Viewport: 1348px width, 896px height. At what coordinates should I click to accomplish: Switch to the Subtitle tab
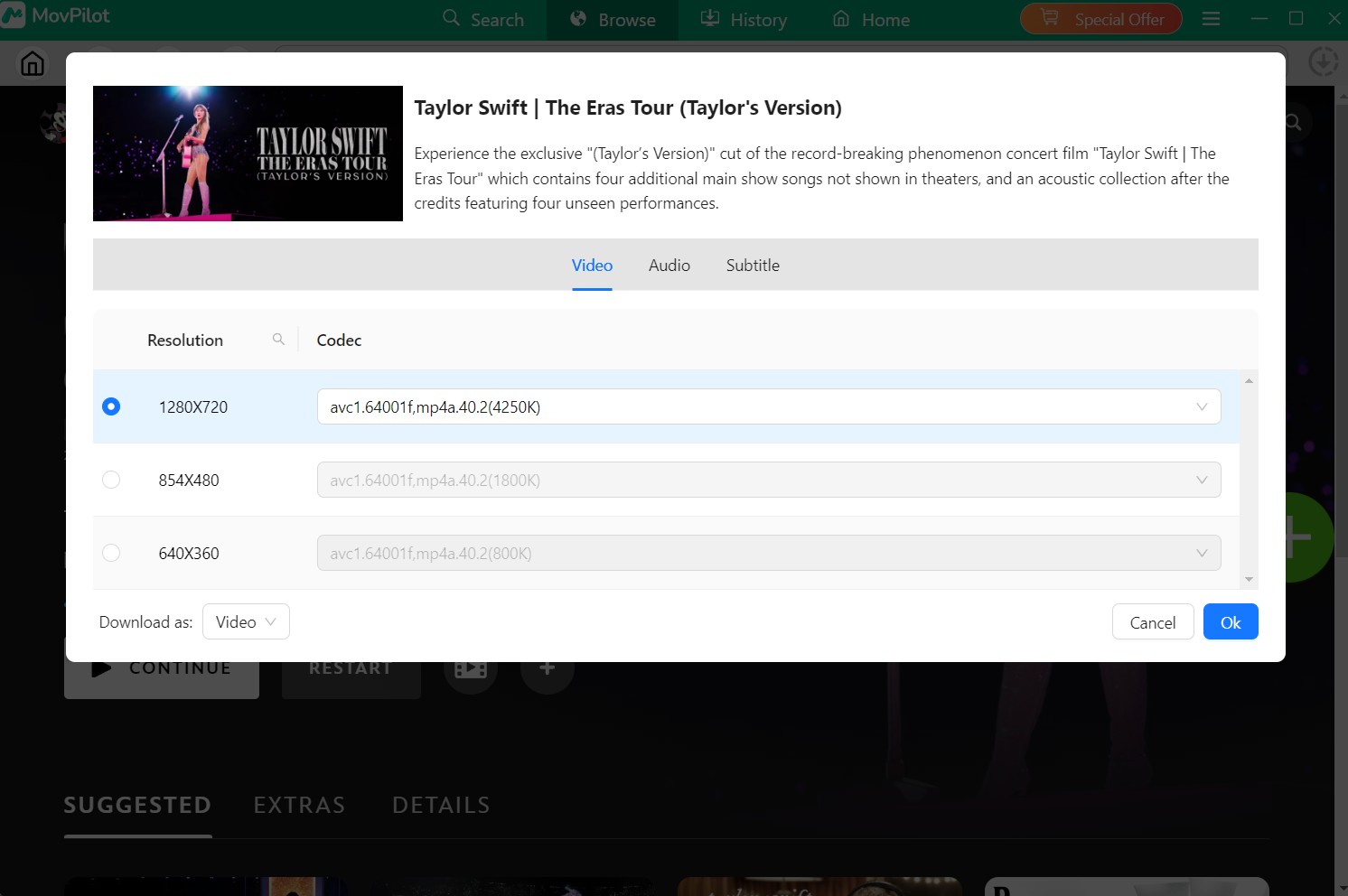click(752, 265)
